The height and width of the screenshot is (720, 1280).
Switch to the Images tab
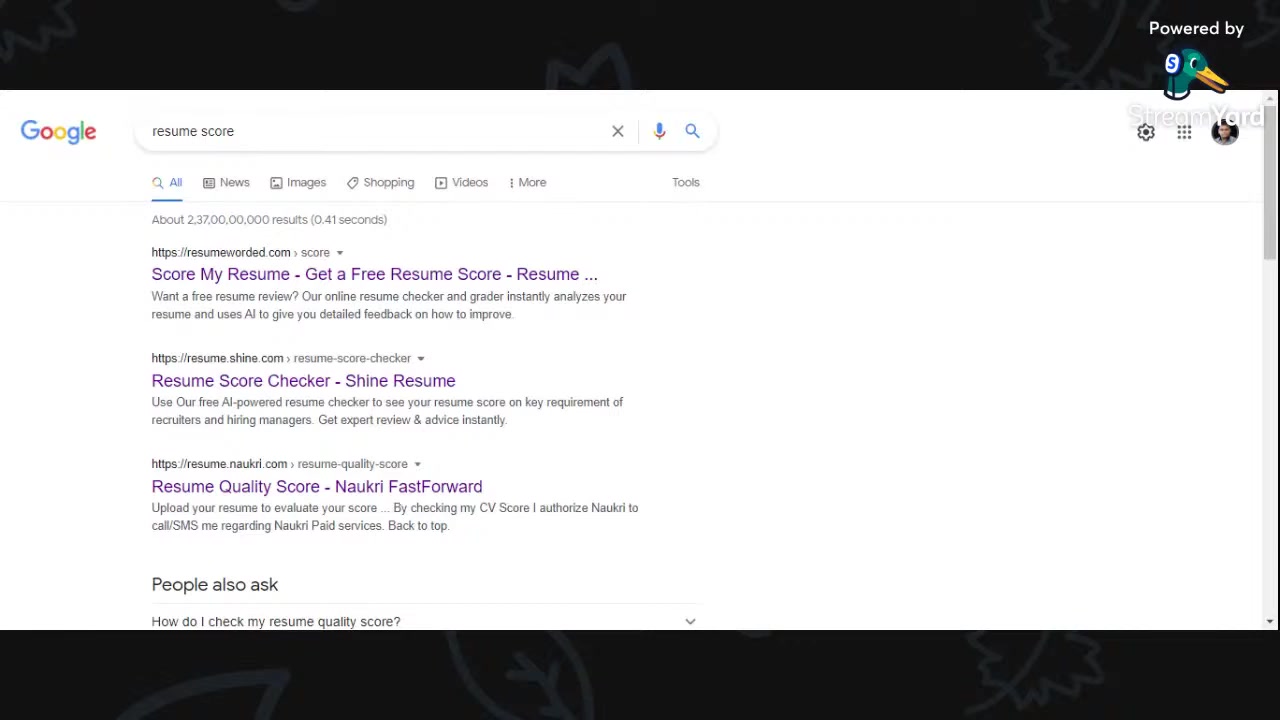(298, 182)
